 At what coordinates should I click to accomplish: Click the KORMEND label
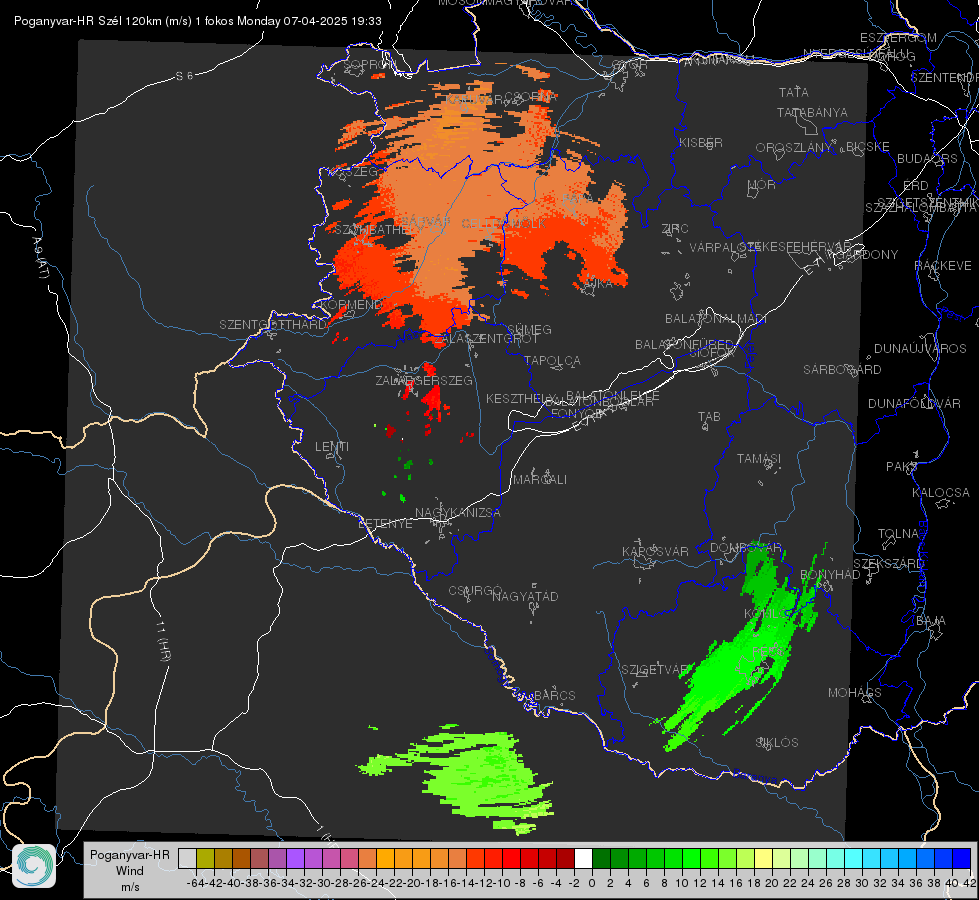coord(350,305)
